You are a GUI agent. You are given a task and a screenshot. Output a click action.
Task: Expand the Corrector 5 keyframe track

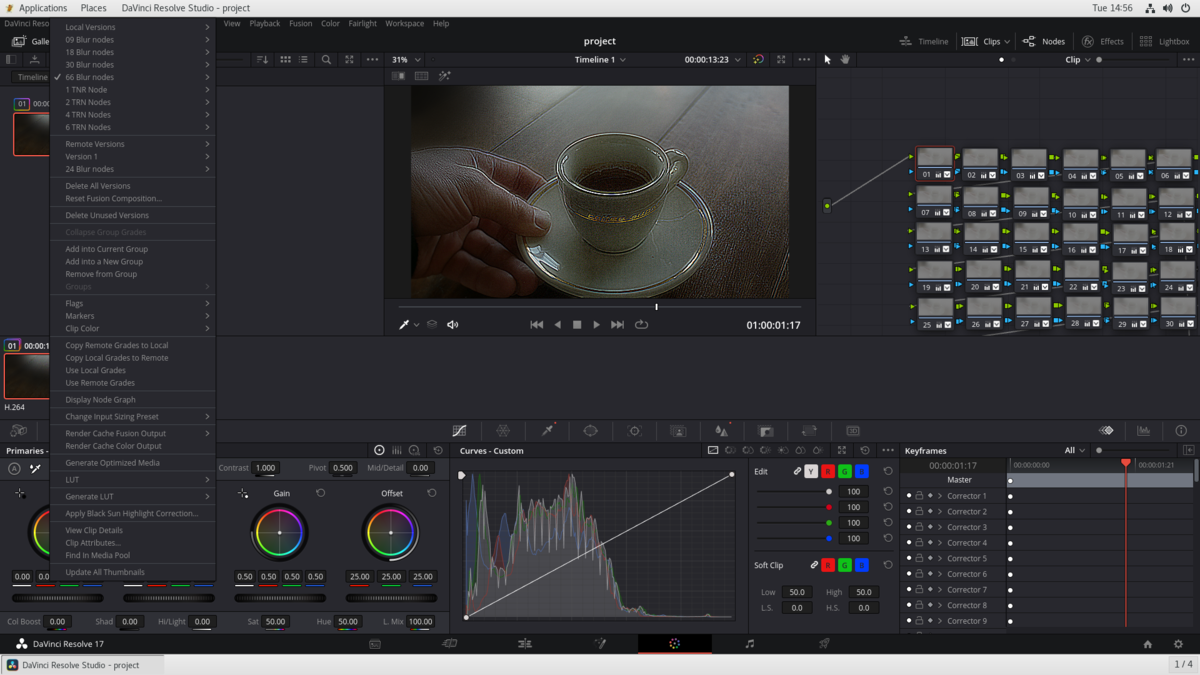click(x=940, y=558)
